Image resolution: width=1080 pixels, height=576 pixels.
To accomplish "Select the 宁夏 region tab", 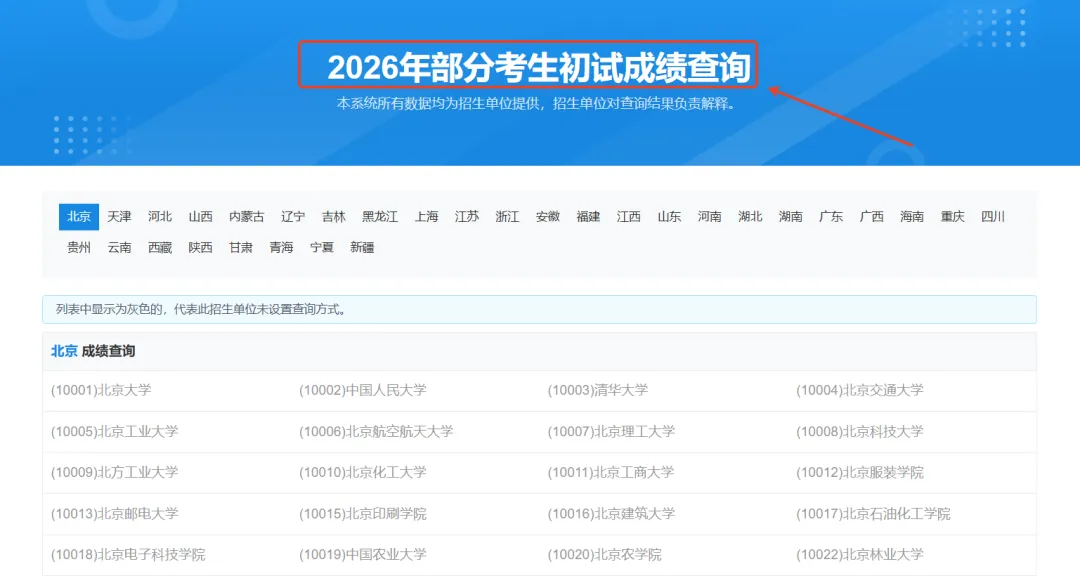I will click(x=322, y=247).
